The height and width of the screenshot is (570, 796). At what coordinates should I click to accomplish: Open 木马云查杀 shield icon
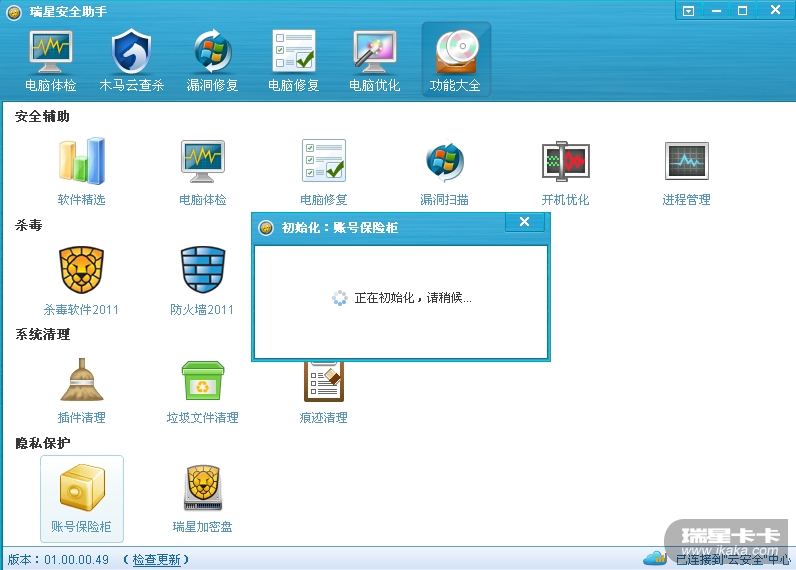[131, 61]
